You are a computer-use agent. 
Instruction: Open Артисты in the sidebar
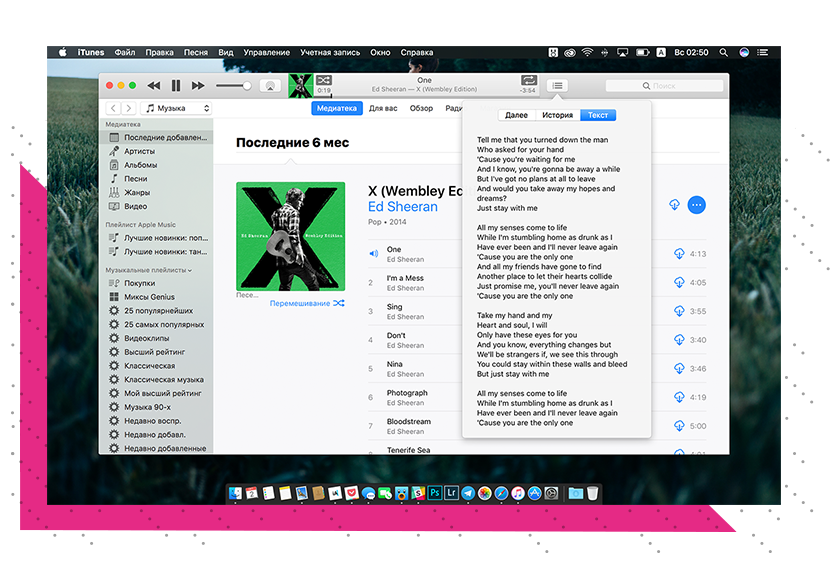pyautogui.click(x=158, y=152)
